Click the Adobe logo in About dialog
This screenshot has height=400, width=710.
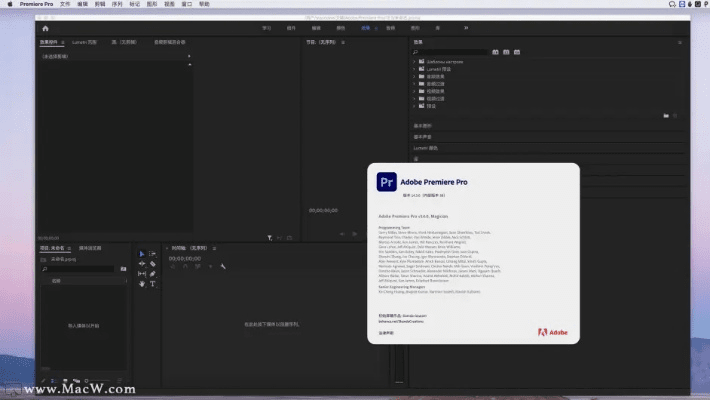tap(553, 333)
